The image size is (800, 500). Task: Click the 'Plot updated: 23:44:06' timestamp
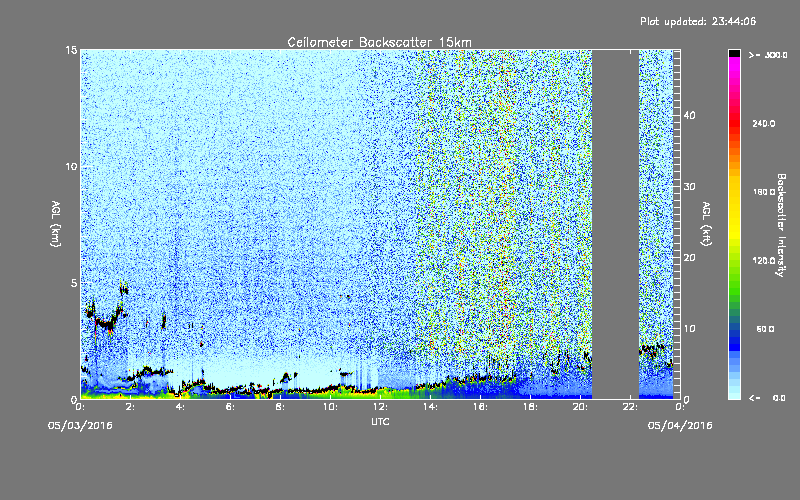coord(698,21)
